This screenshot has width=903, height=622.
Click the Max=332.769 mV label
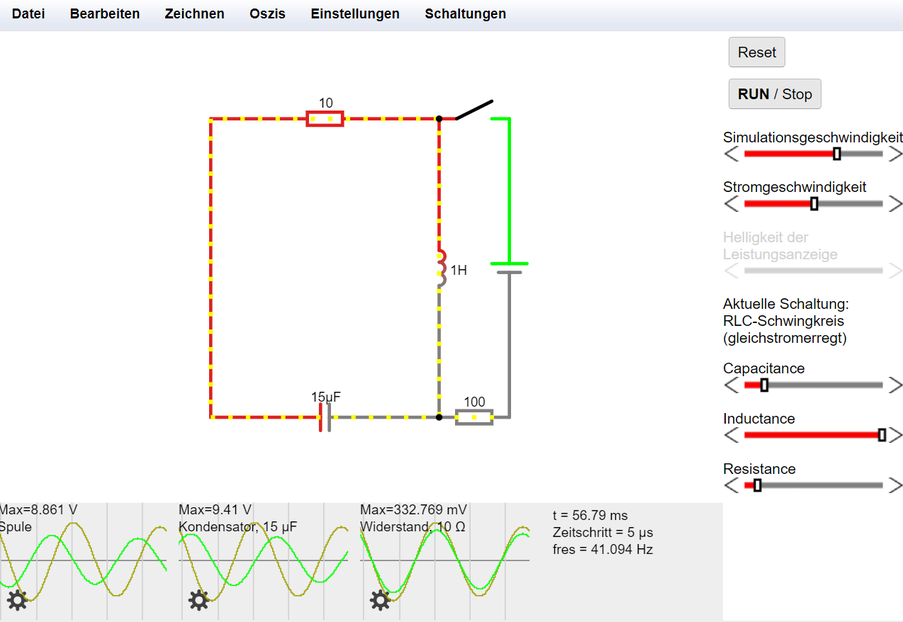(x=413, y=510)
